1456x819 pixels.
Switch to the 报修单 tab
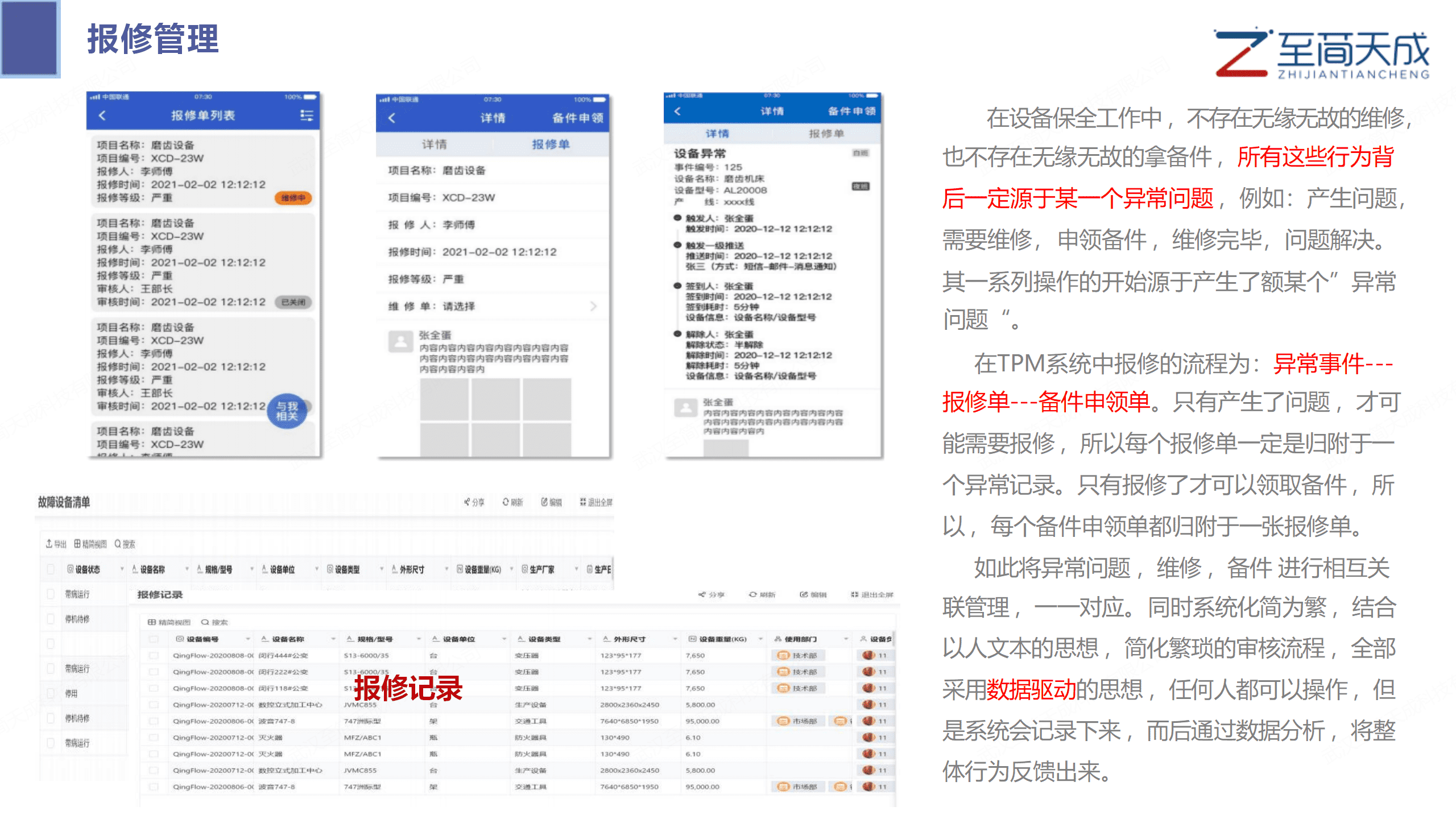coord(550,144)
